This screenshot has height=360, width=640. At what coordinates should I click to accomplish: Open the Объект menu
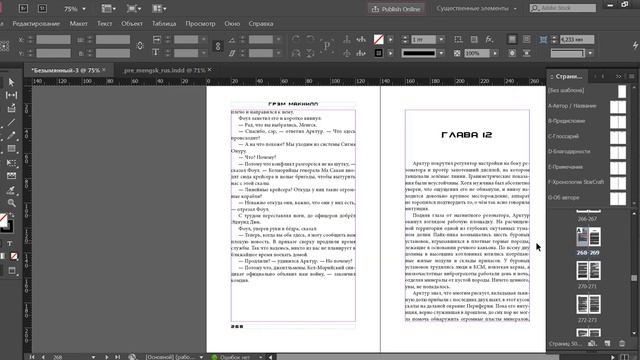(132, 24)
